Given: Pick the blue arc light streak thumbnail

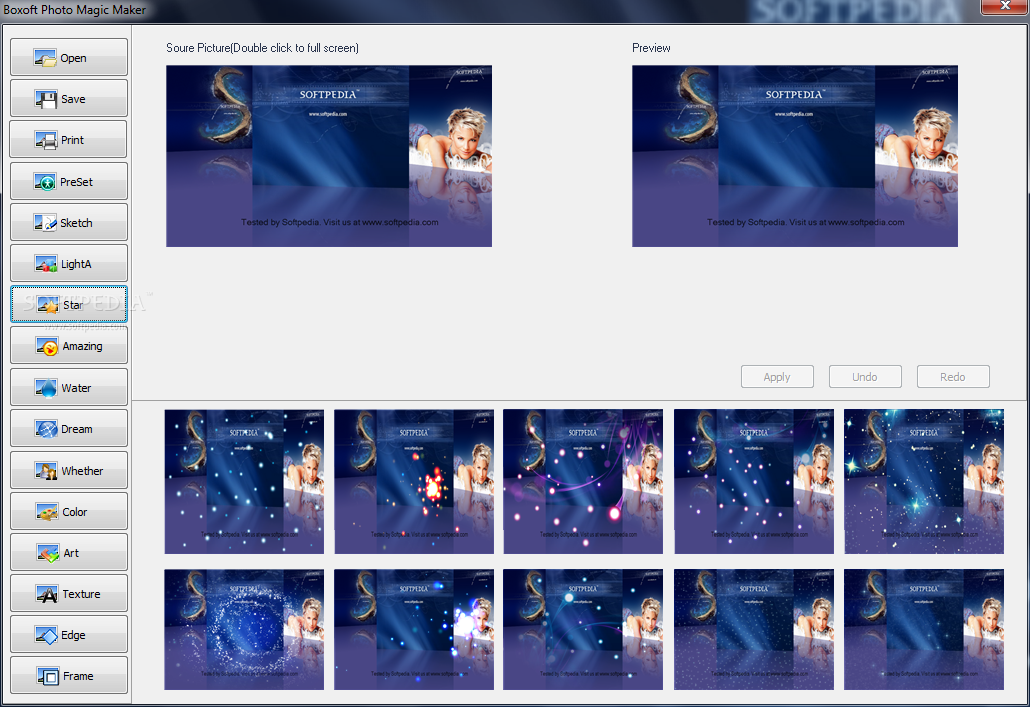Looking at the screenshot, I should click(583, 629).
